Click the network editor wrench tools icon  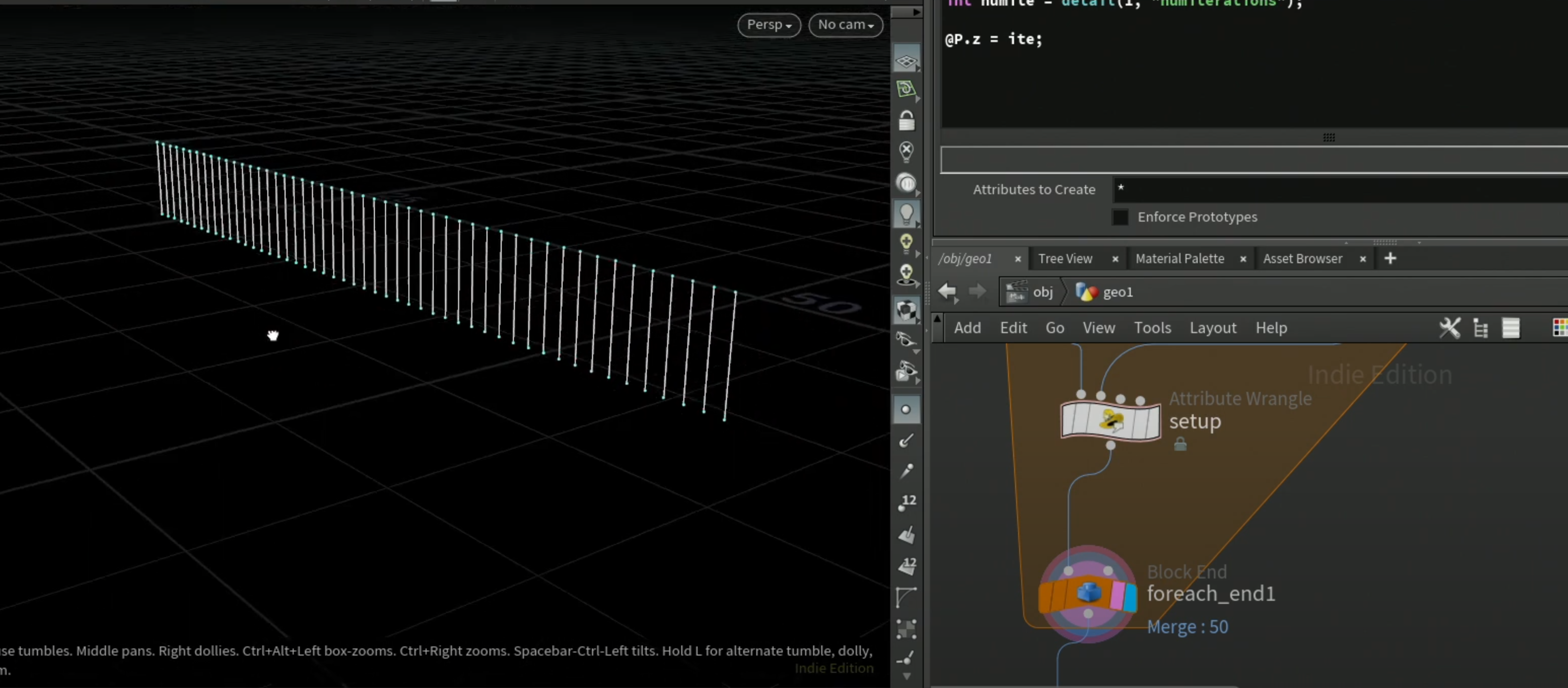pos(1449,328)
